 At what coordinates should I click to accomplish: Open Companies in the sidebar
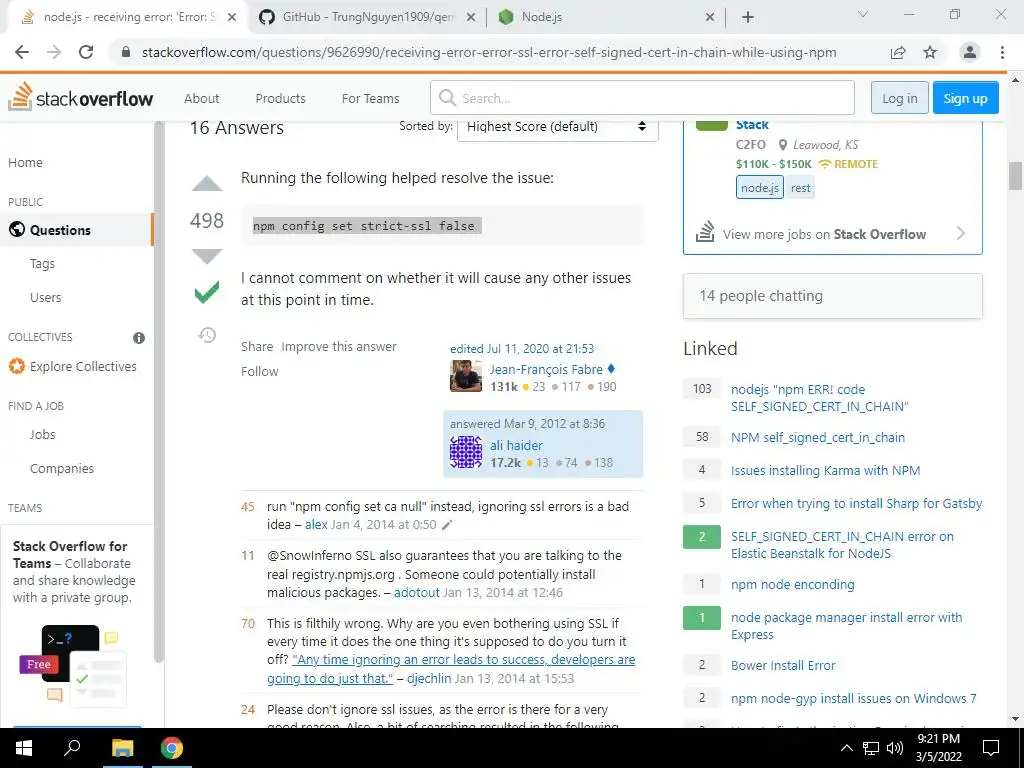(x=62, y=468)
